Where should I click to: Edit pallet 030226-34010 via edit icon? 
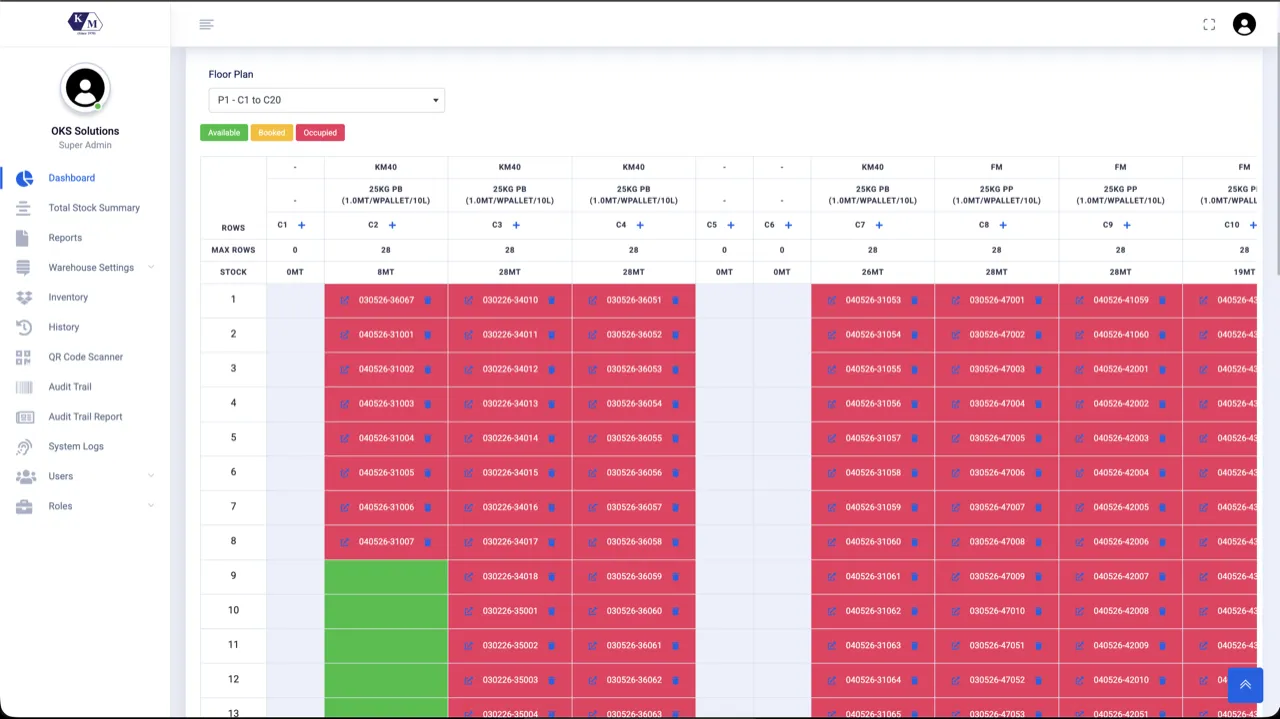(469, 300)
